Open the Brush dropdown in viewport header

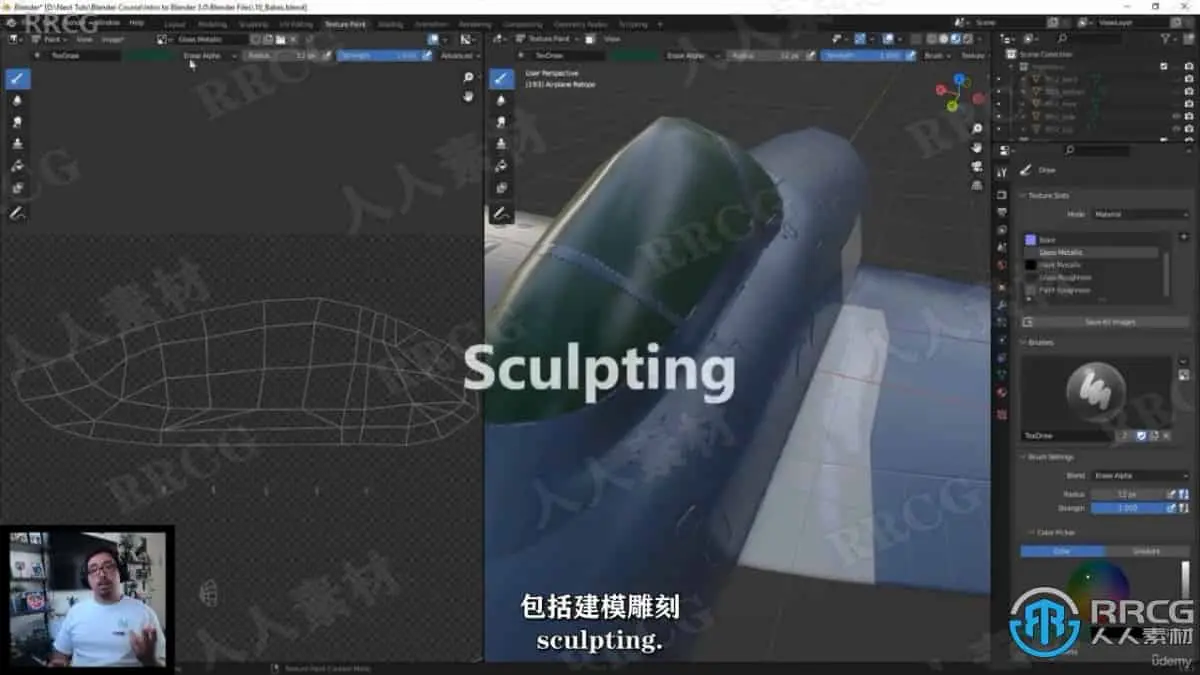point(936,56)
